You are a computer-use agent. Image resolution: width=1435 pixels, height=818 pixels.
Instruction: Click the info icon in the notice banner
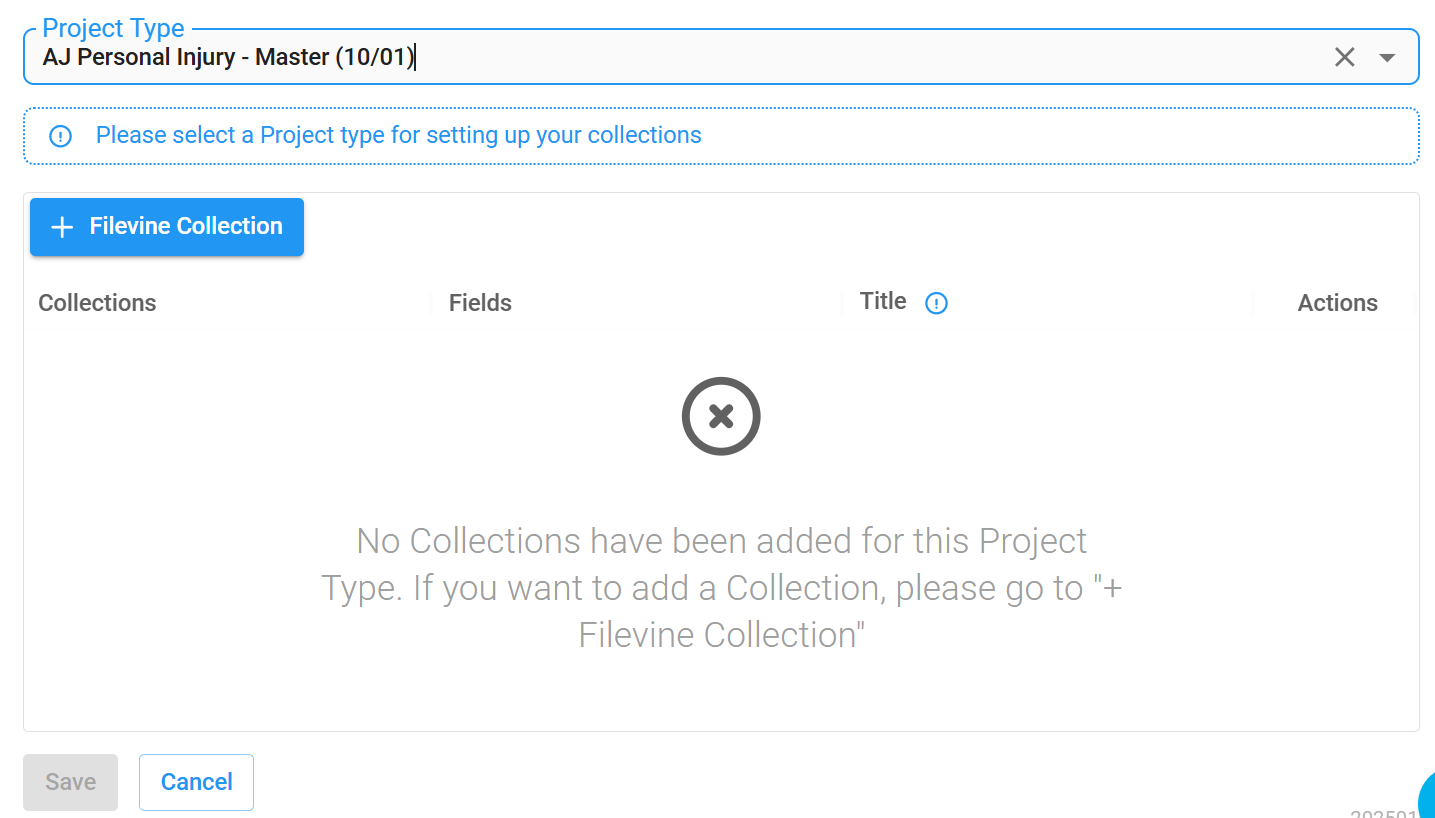click(61, 136)
